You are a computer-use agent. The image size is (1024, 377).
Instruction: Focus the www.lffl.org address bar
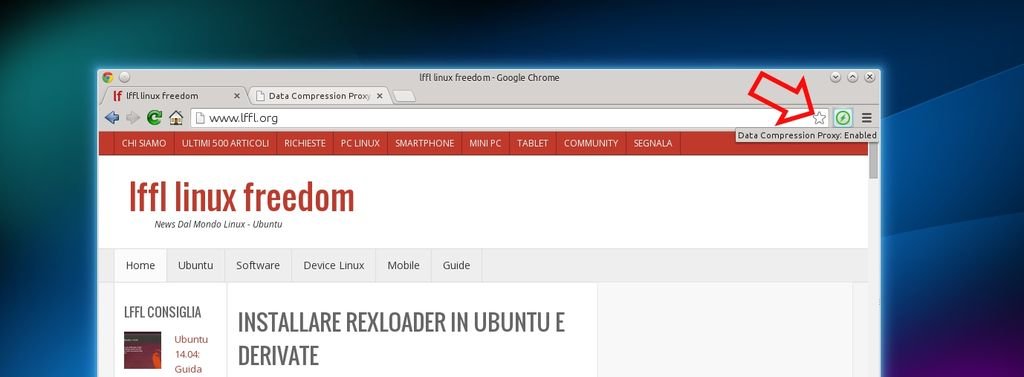[x=510, y=118]
